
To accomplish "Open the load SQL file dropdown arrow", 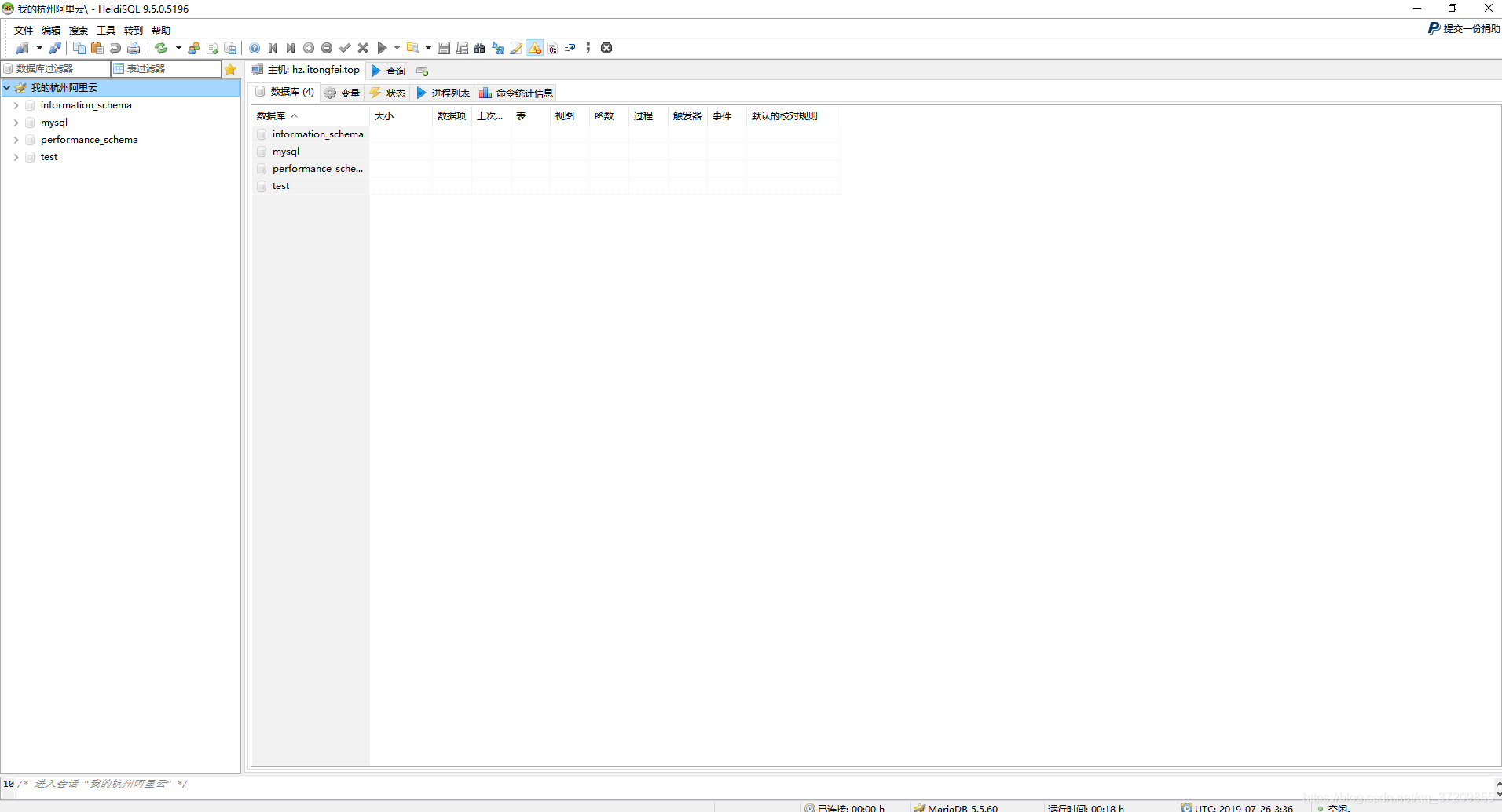I will (x=428, y=48).
